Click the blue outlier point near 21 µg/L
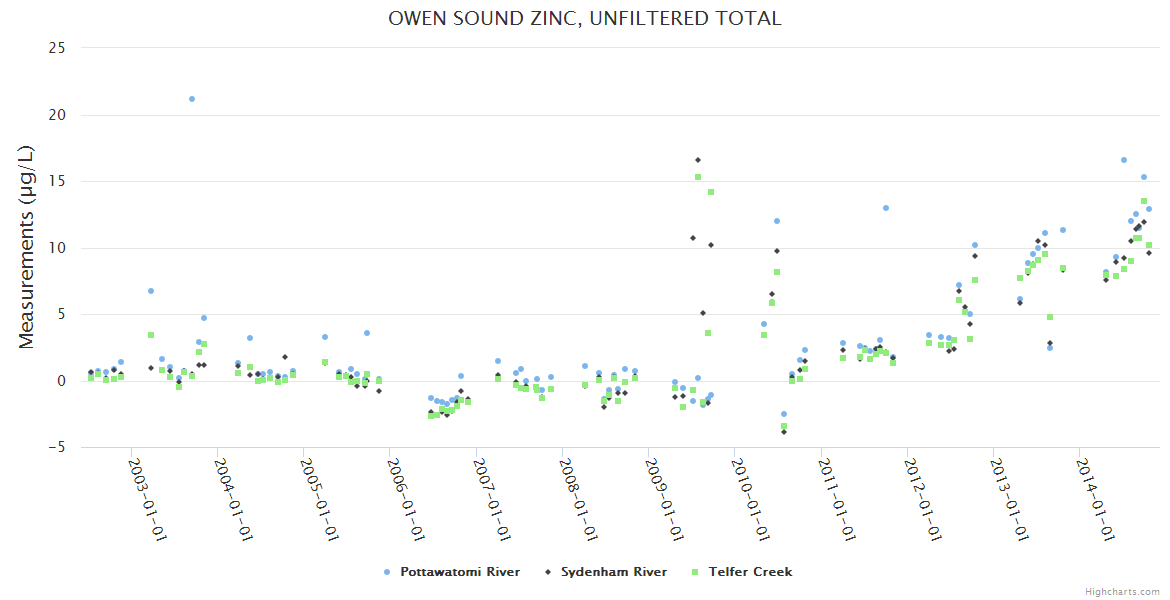1170x600 pixels. [192, 99]
